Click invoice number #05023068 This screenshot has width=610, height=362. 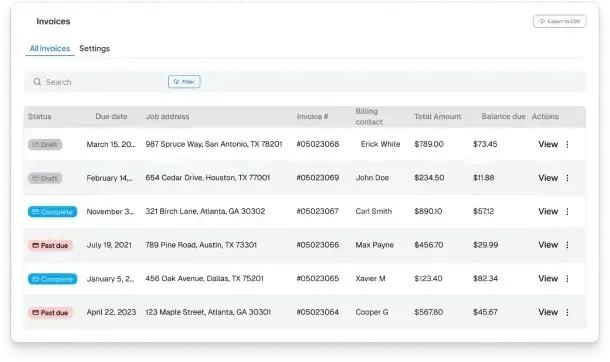[318, 144]
